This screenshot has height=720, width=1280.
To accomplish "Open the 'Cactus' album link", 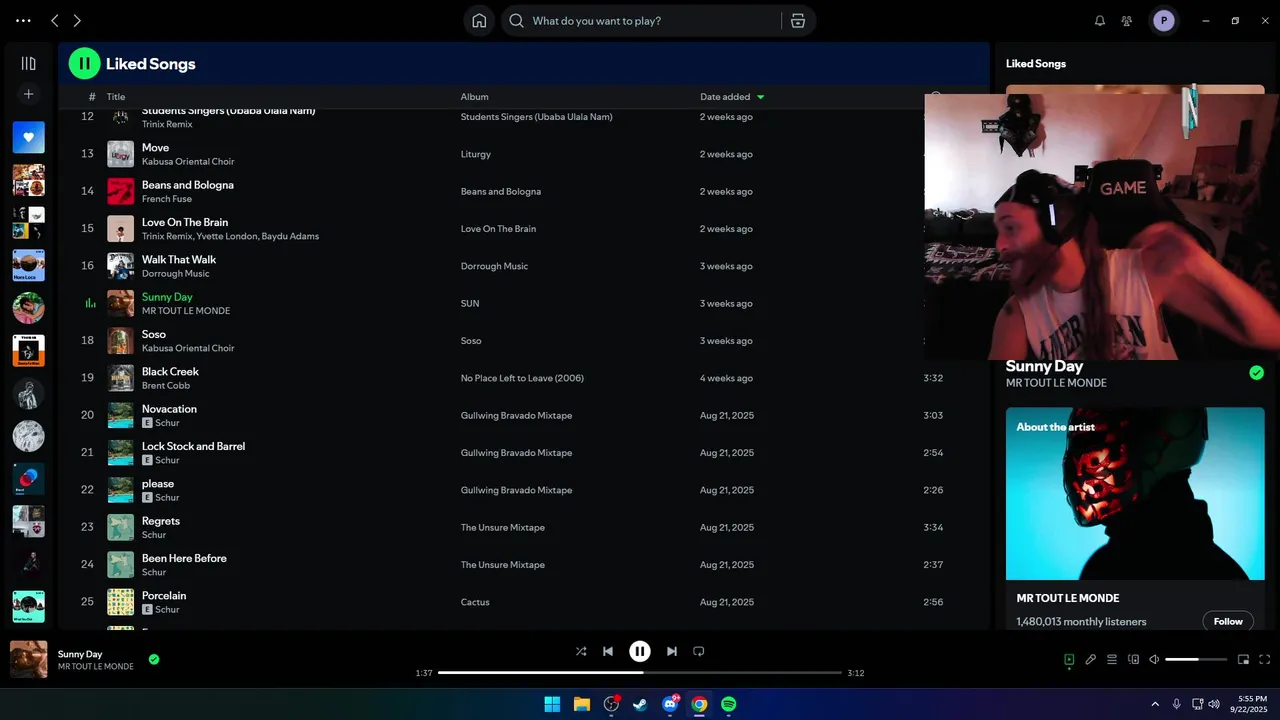I will coord(475,602).
